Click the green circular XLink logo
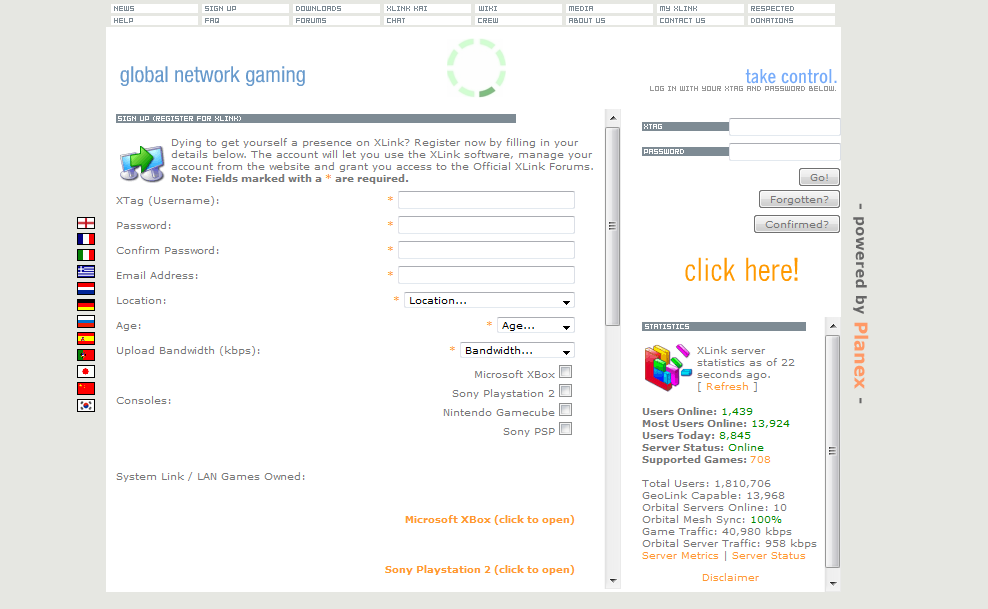The width and height of the screenshot is (988, 609). pos(476,68)
